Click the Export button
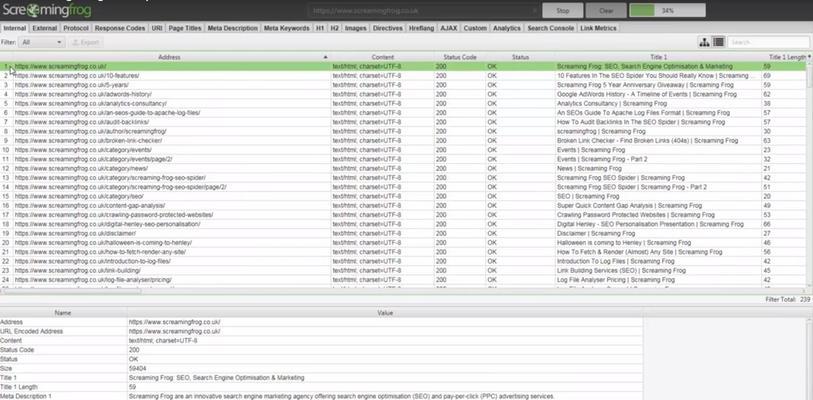This screenshot has width=813, height=400. [86, 43]
